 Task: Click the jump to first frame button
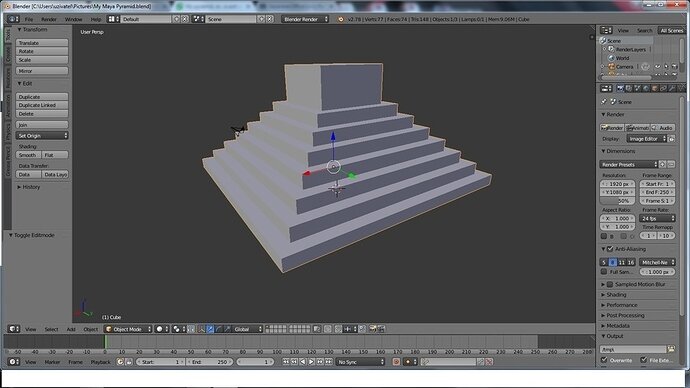tap(286, 362)
